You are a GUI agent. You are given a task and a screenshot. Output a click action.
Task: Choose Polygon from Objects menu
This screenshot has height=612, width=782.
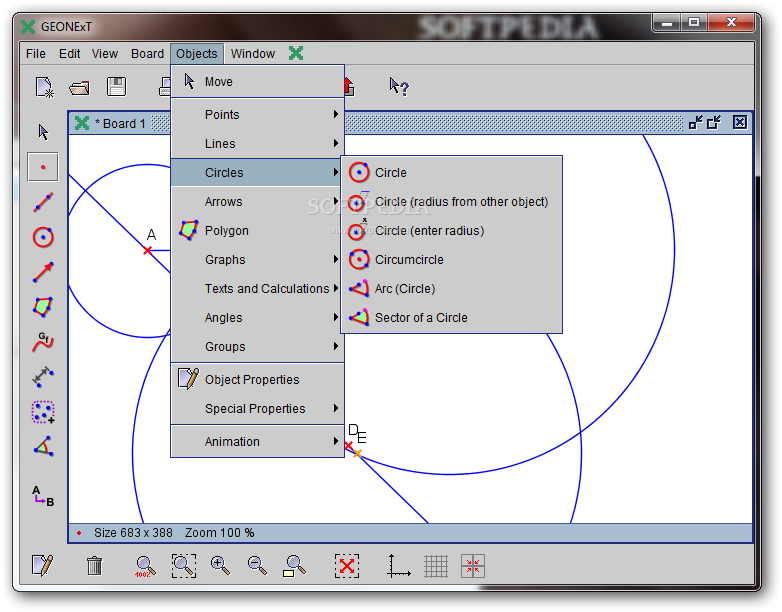click(x=257, y=230)
